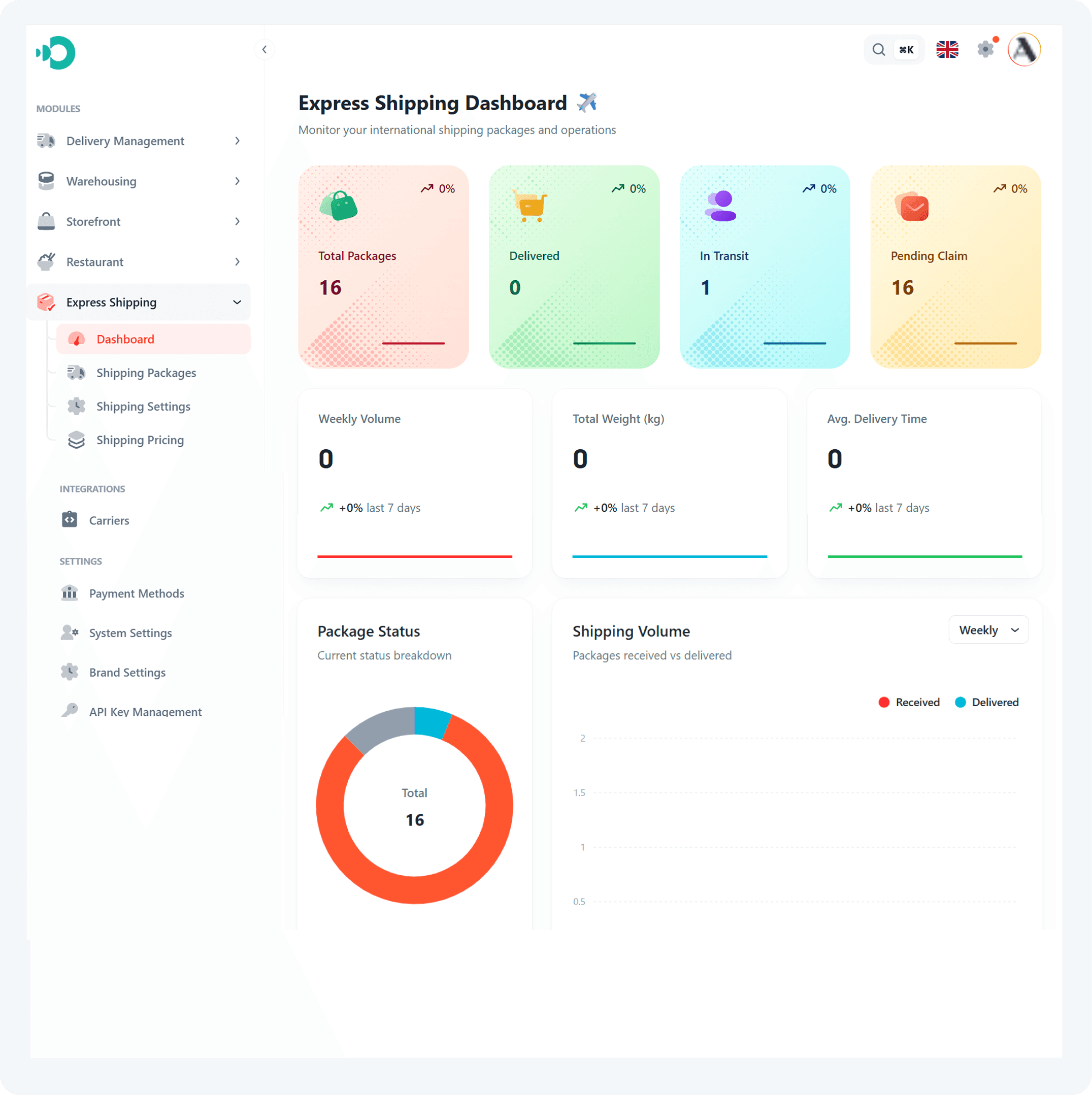Click the teal app logo
Viewport: 1092px width, 1095px height.
coord(55,53)
